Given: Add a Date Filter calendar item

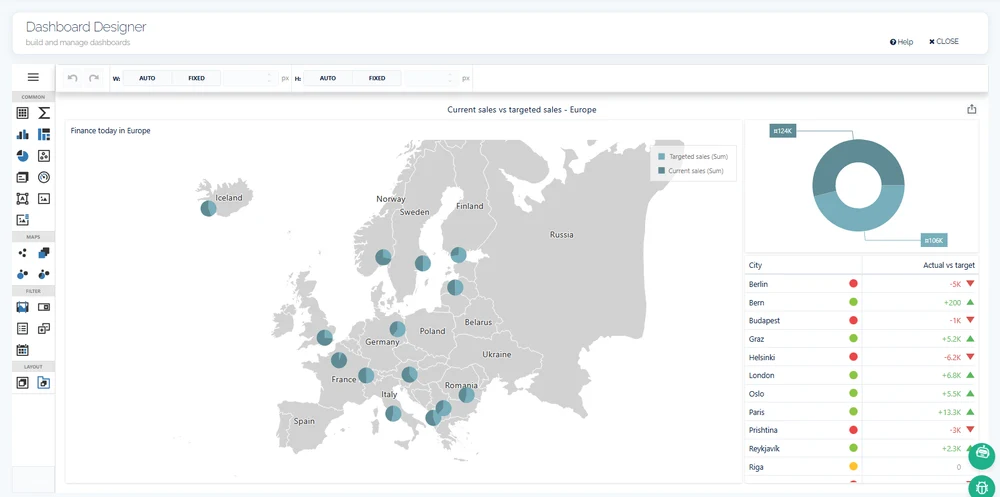Looking at the screenshot, I should [x=22, y=350].
